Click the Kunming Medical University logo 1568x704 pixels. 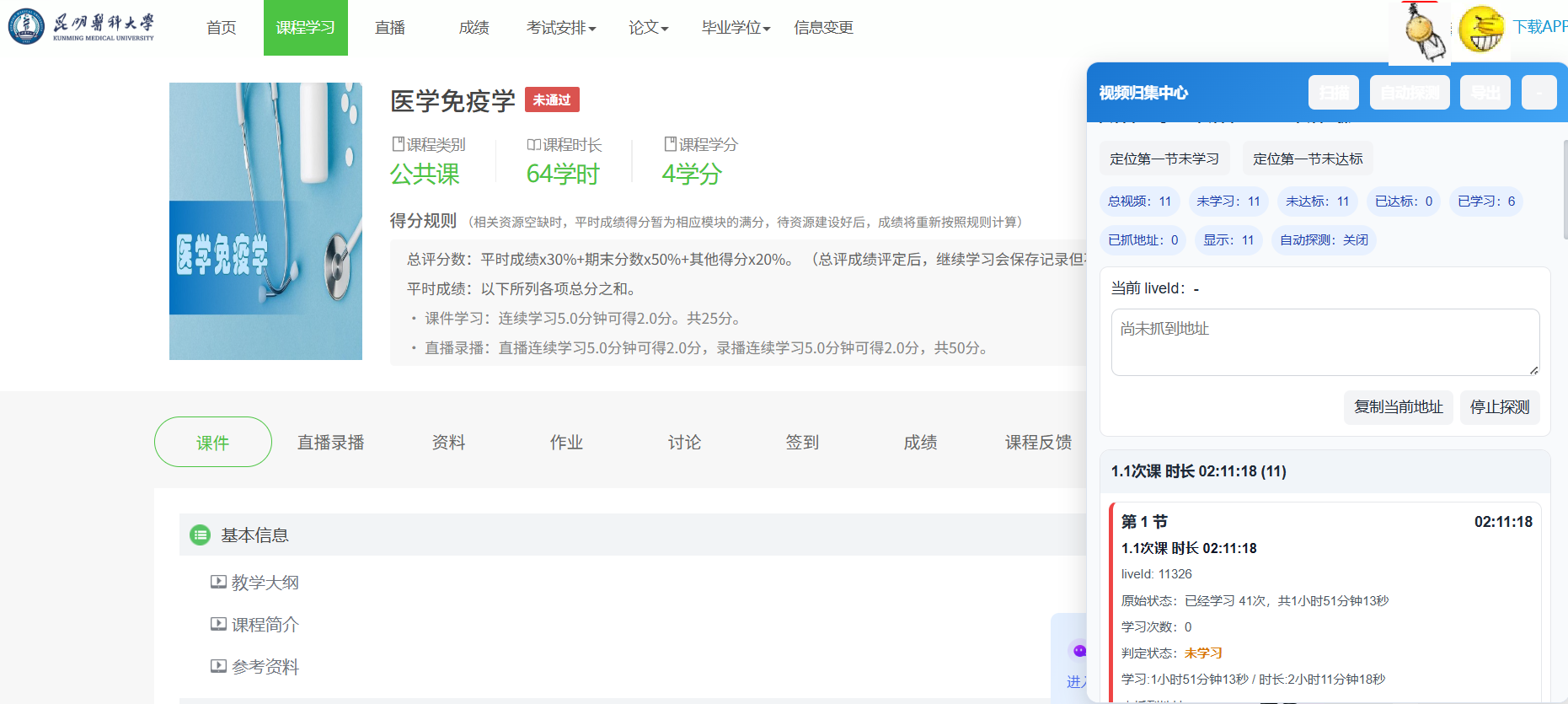82,27
